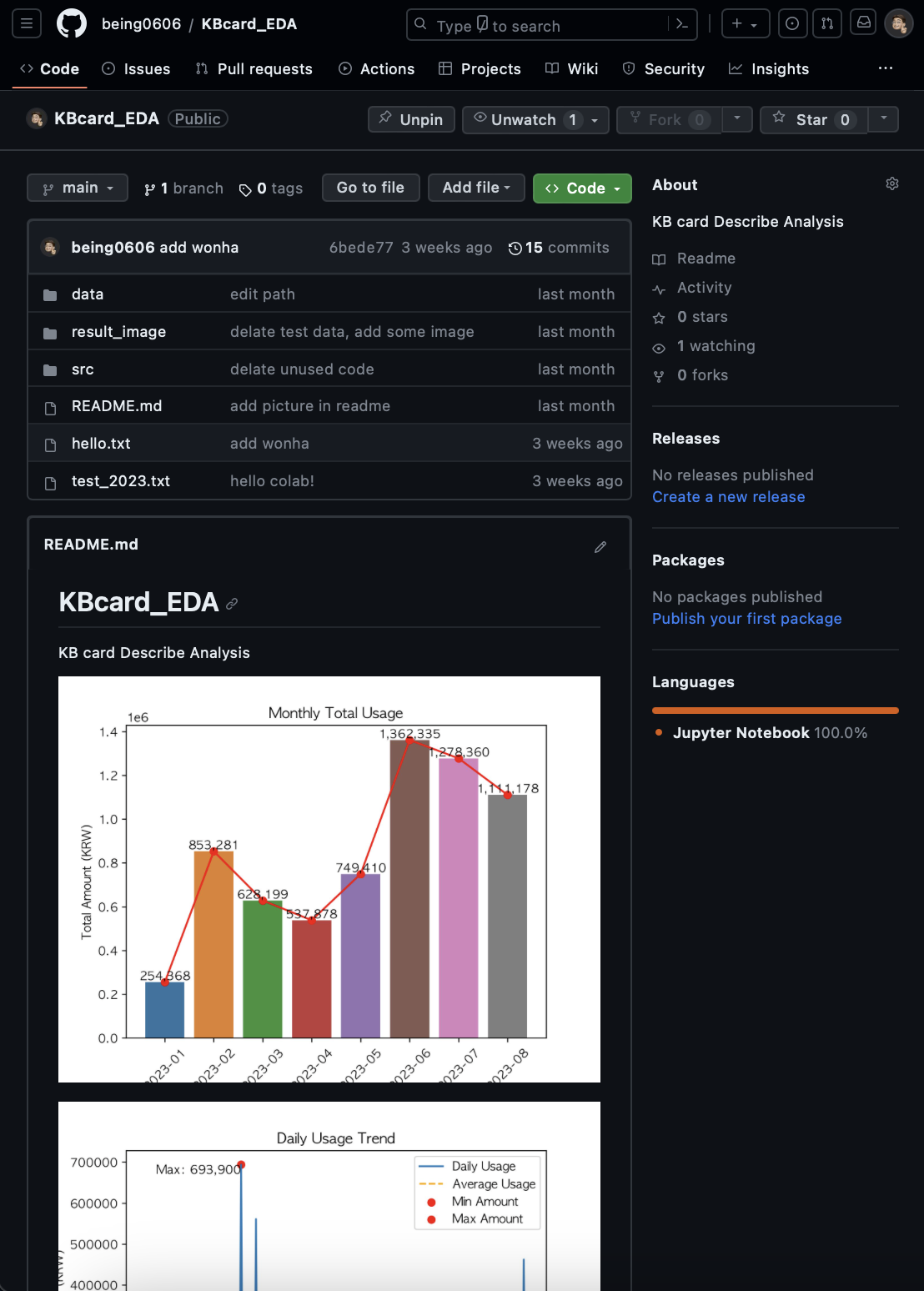
Task: Expand the Add file dropdown
Action: point(476,188)
